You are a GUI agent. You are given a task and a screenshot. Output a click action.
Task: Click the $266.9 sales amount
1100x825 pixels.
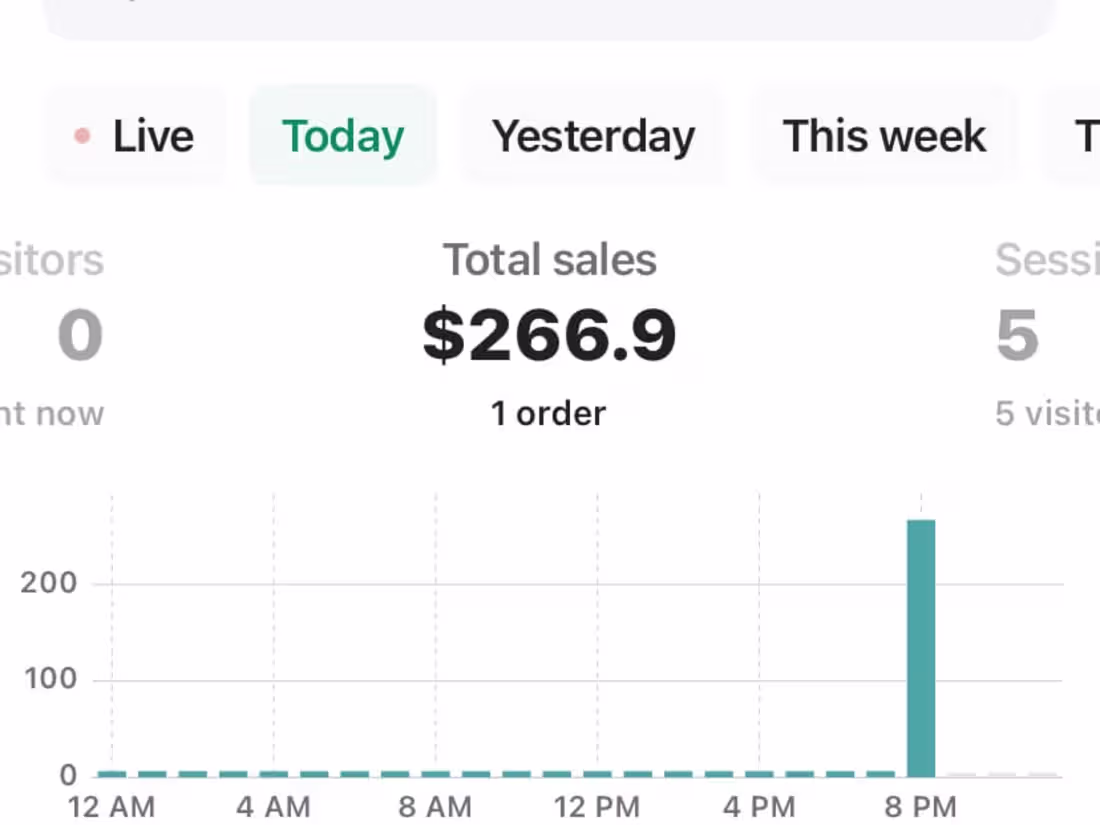click(550, 335)
